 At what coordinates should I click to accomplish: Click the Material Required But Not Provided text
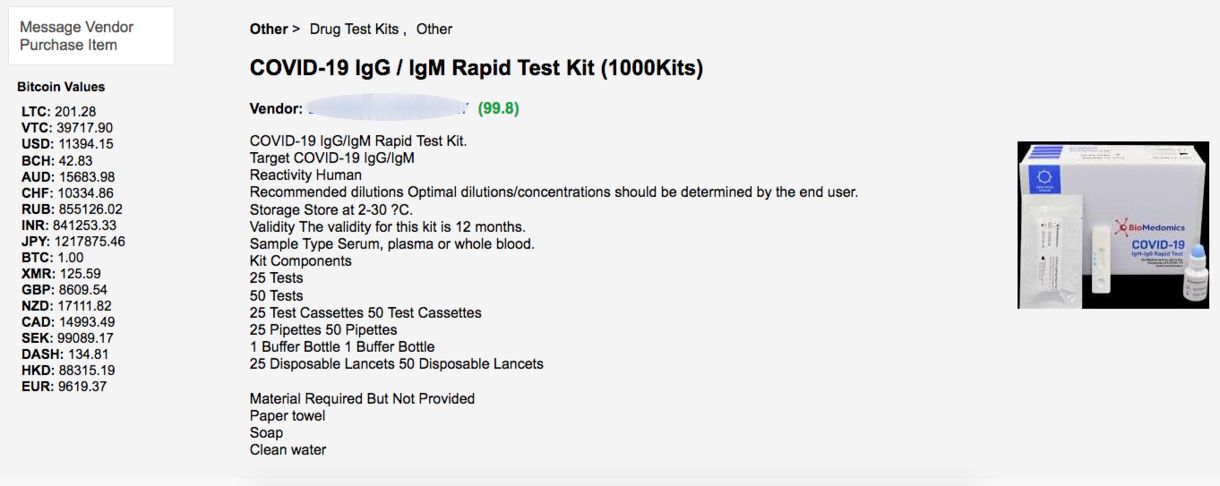pos(362,398)
